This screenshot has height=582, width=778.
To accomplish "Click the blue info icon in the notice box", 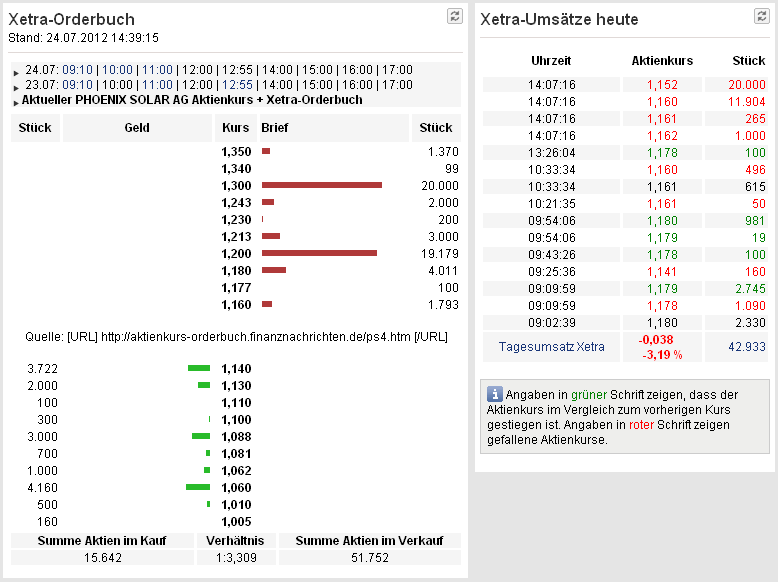I will (x=495, y=394).
